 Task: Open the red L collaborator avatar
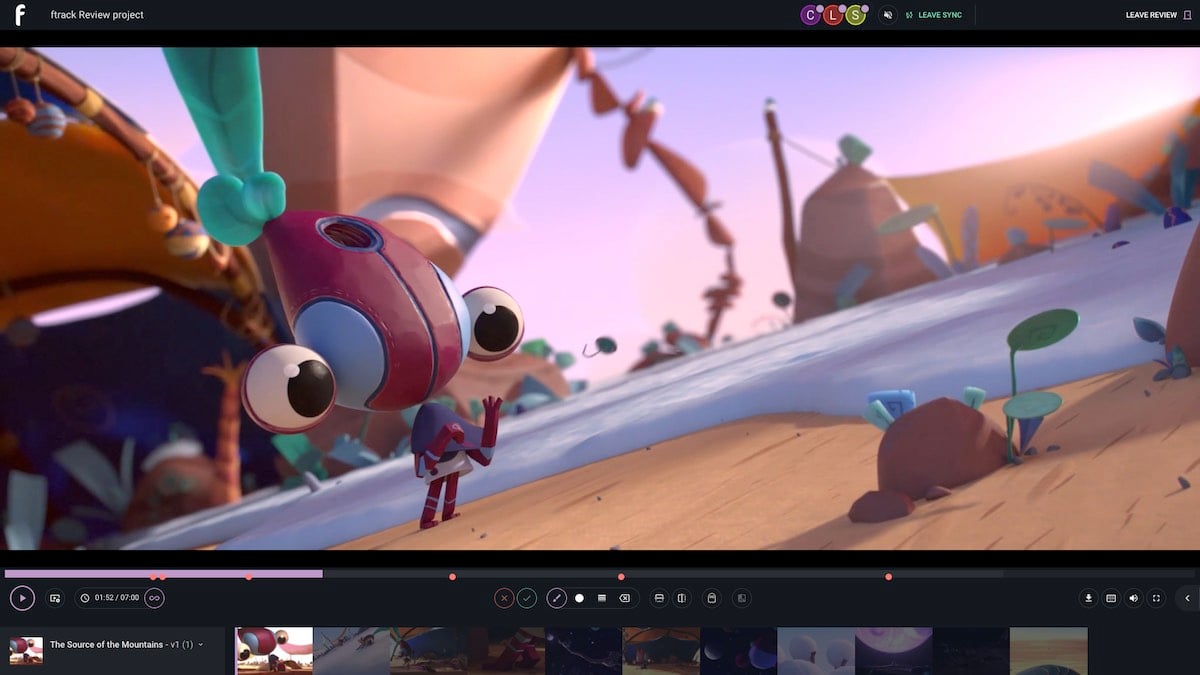(833, 15)
